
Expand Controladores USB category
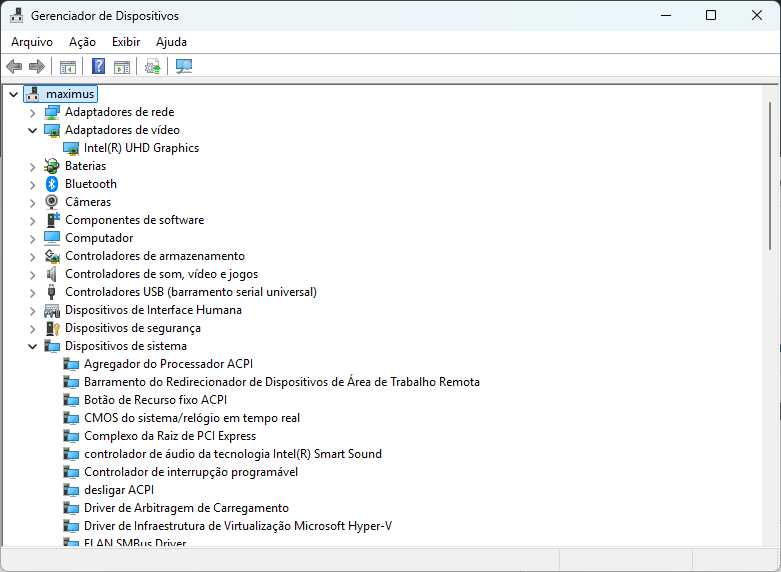(32, 292)
